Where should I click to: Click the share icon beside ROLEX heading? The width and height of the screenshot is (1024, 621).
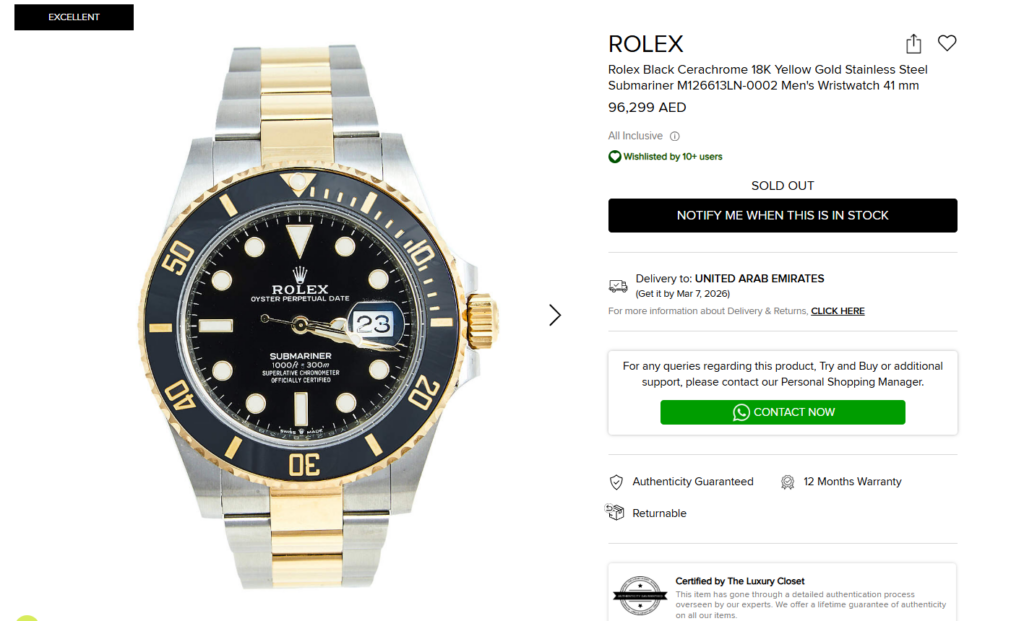coord(913,44)
